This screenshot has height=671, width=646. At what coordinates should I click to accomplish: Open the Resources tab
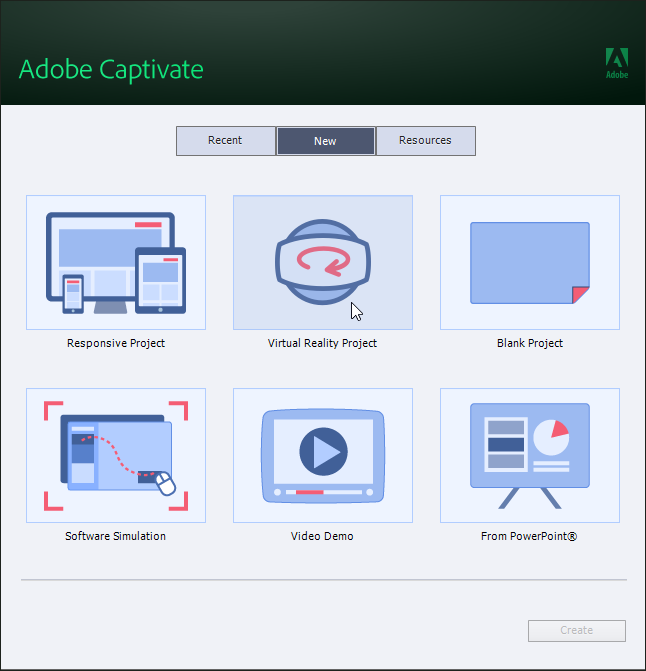pyautogui.click(x=425, y=141)
